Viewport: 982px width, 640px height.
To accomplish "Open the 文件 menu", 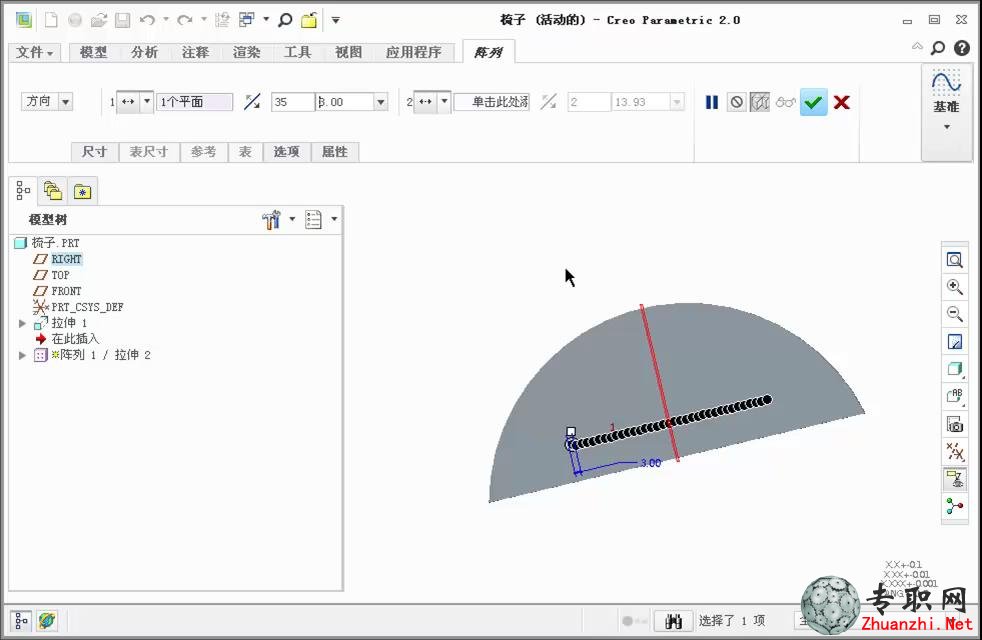I will (x=34, y=52).
